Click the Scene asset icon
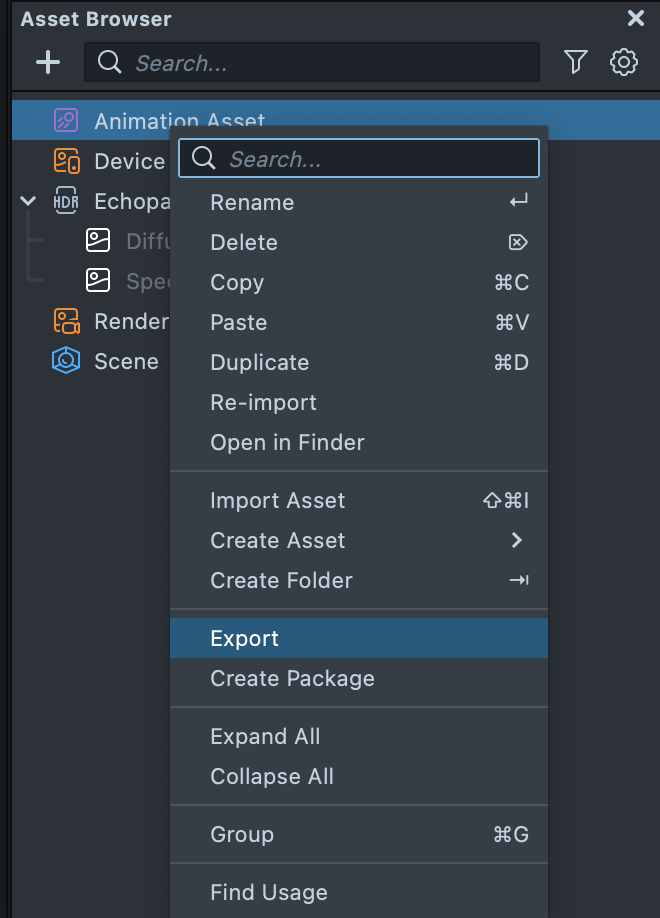660x918 pixels. click(66, 361)
